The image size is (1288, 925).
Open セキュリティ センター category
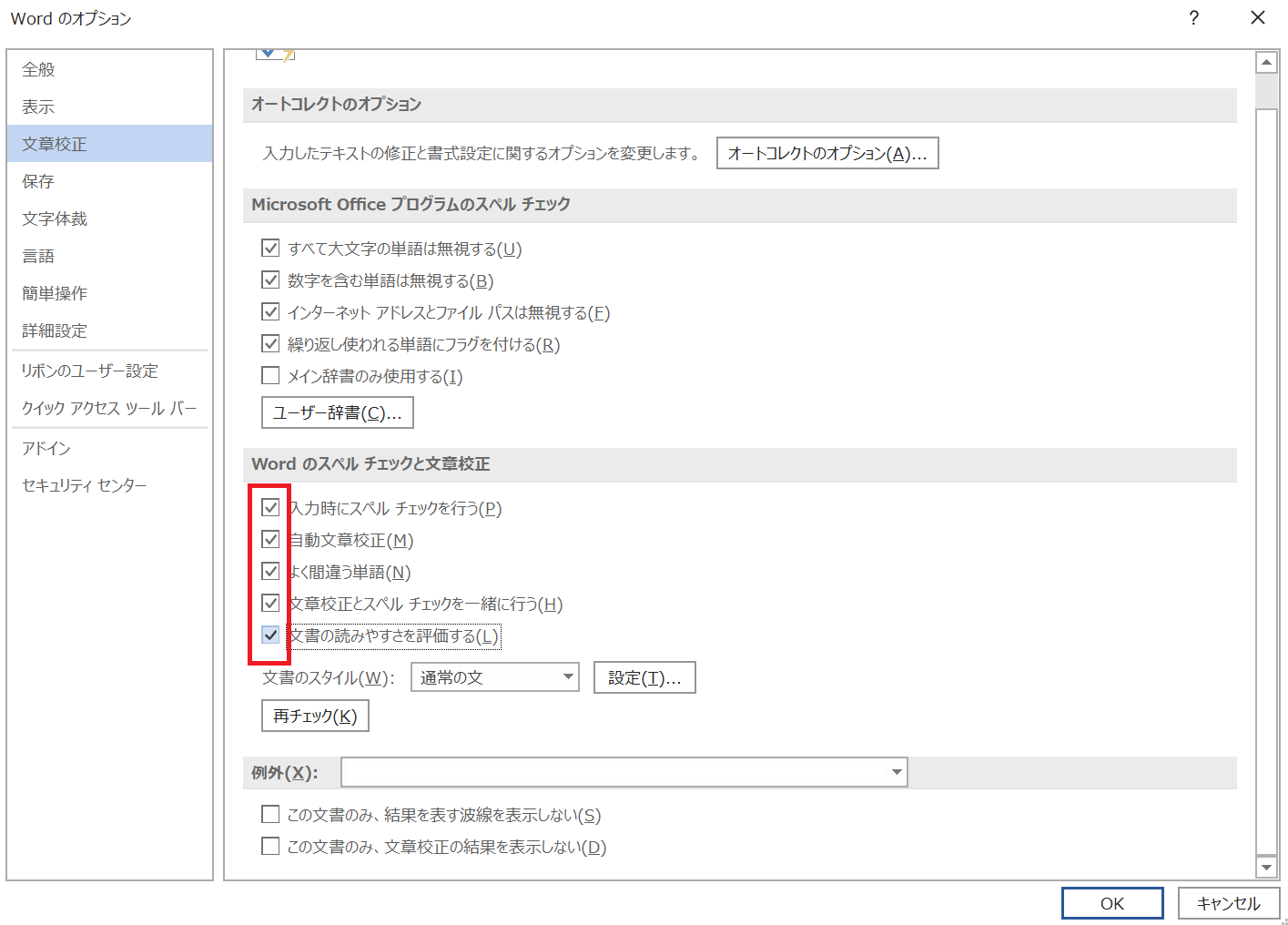pos(109,485)
